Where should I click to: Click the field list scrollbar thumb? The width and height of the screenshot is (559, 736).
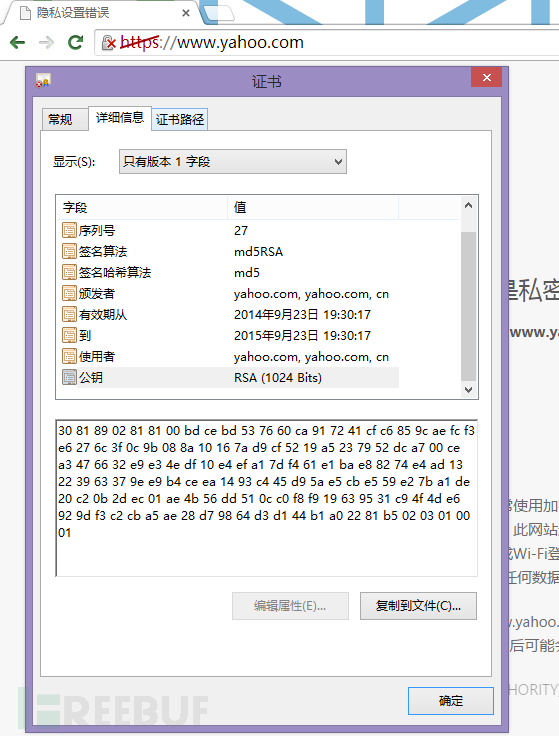(468, 306)
